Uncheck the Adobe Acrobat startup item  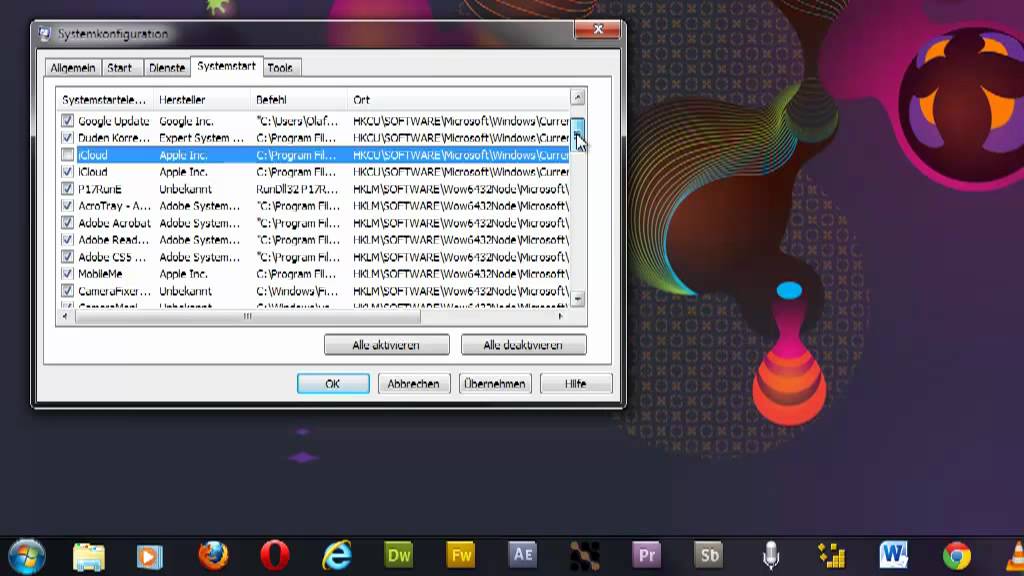pyautogui.click(x=67, y=223)
